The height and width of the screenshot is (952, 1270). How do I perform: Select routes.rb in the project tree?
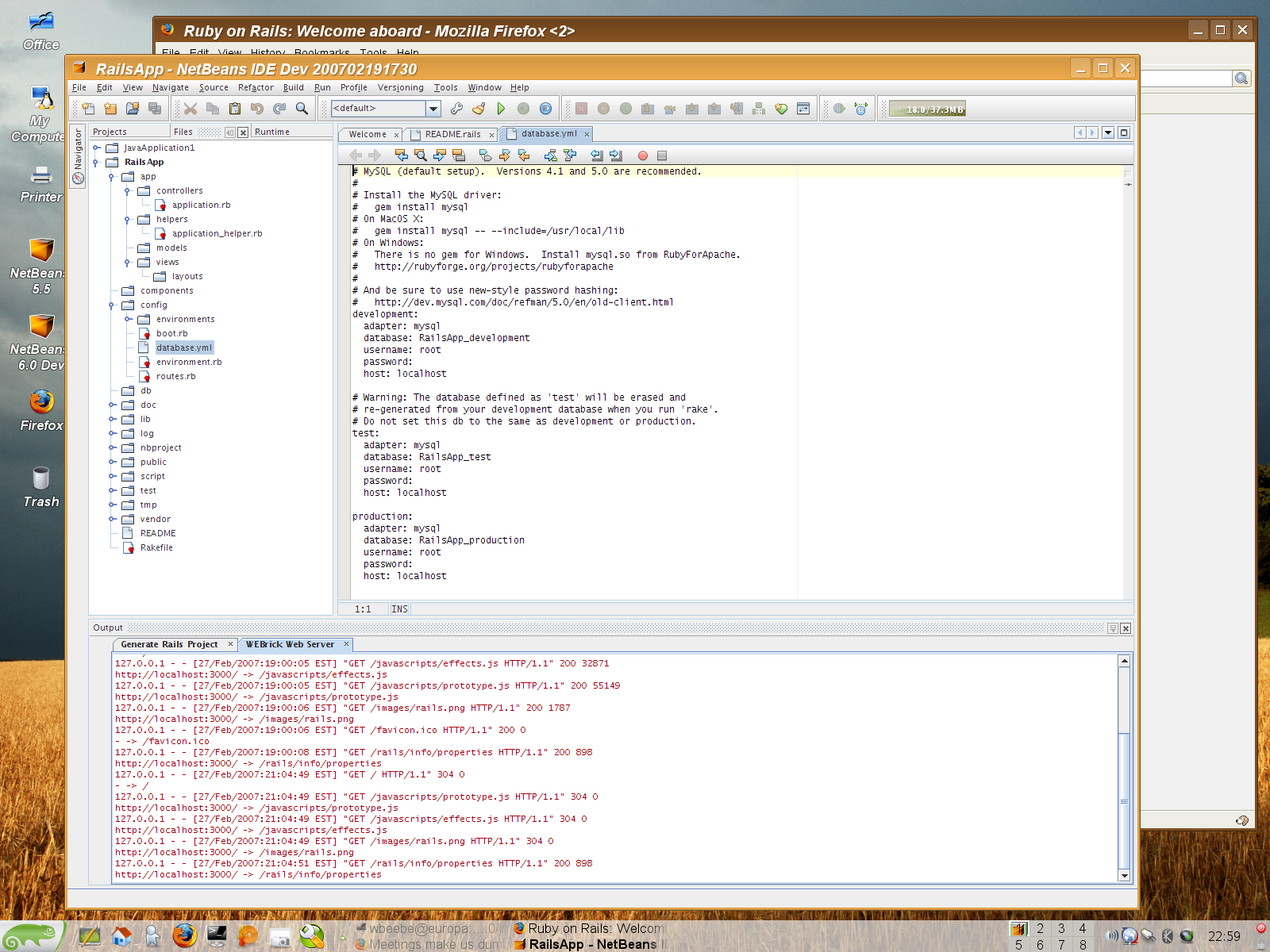[175, 376]
